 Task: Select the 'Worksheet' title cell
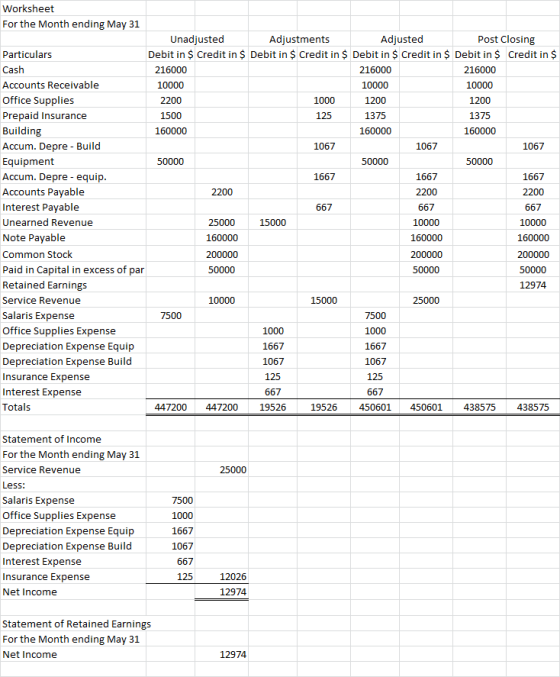pyautogui.click(x=28, y=9)
